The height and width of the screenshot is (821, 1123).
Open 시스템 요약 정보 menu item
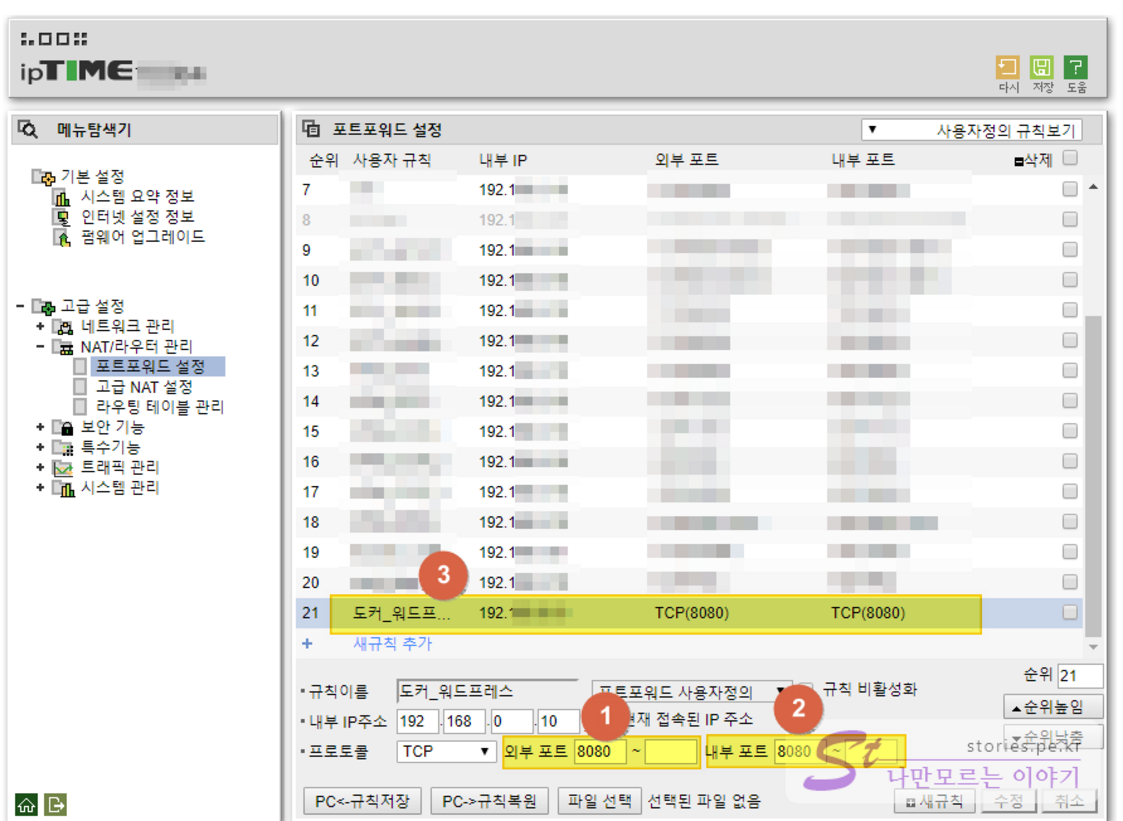137,196
